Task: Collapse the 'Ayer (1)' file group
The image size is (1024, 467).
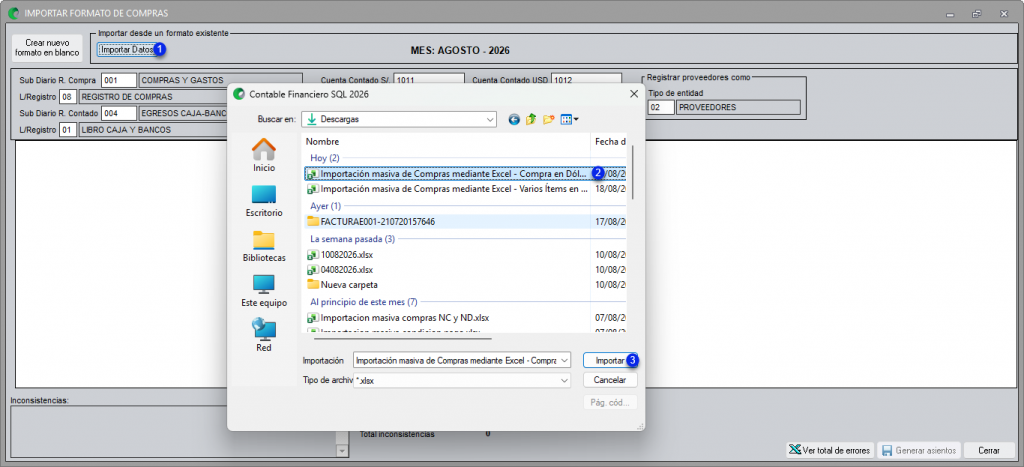Action: 326,206
